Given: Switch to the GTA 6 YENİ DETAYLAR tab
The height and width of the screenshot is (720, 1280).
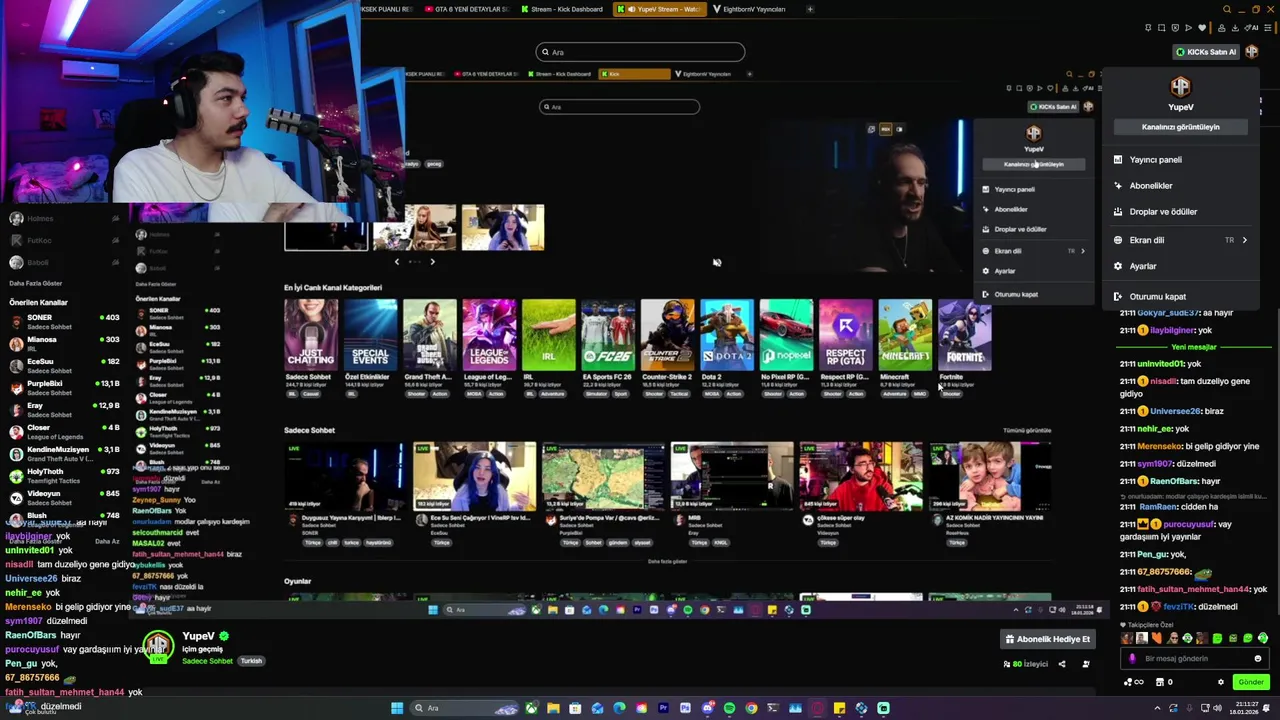Looking at the screenshot, I should (466, 9).
